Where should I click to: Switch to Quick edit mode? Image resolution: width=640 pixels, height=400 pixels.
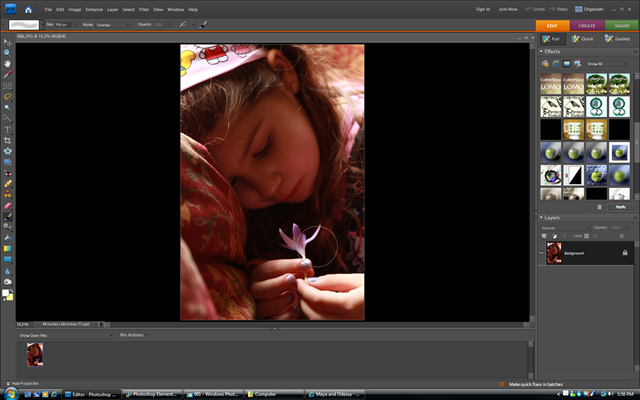coord(583,39)
